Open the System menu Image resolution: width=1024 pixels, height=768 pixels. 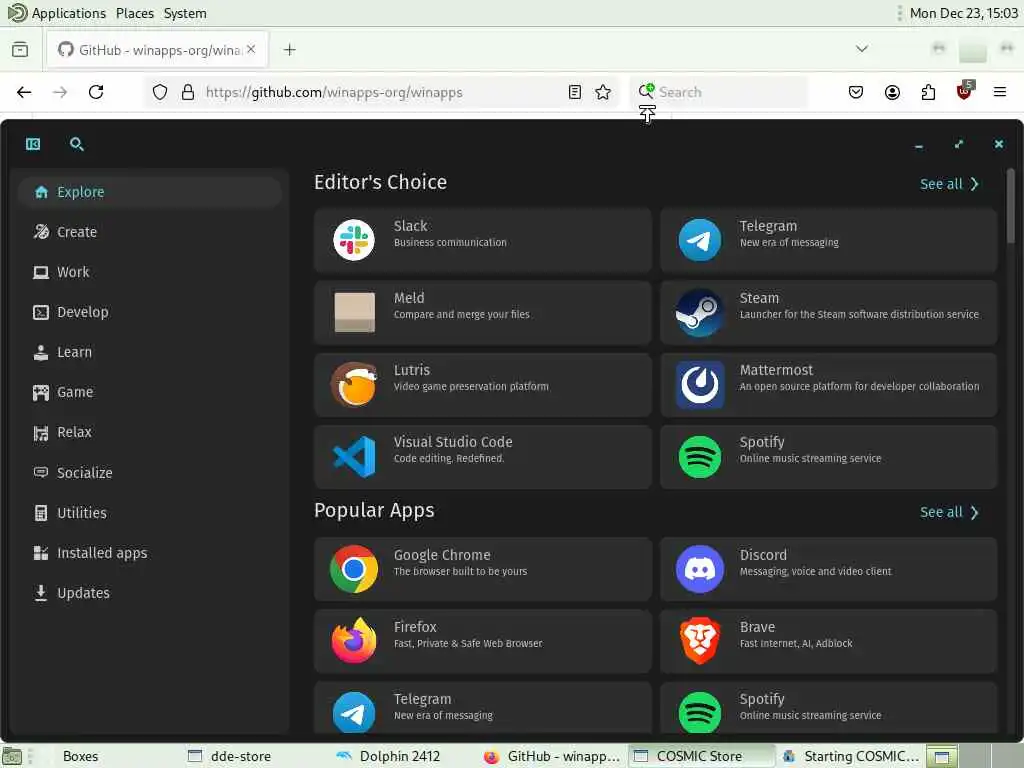185,13
